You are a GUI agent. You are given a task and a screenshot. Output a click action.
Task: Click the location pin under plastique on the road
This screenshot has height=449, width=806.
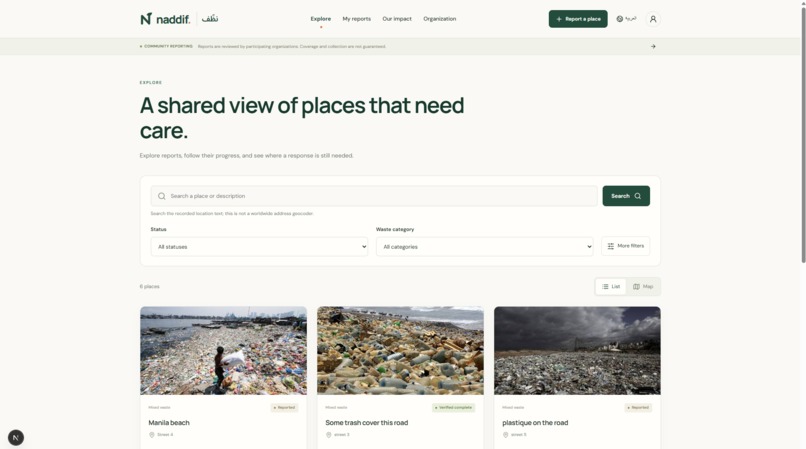tap(505, 435)
